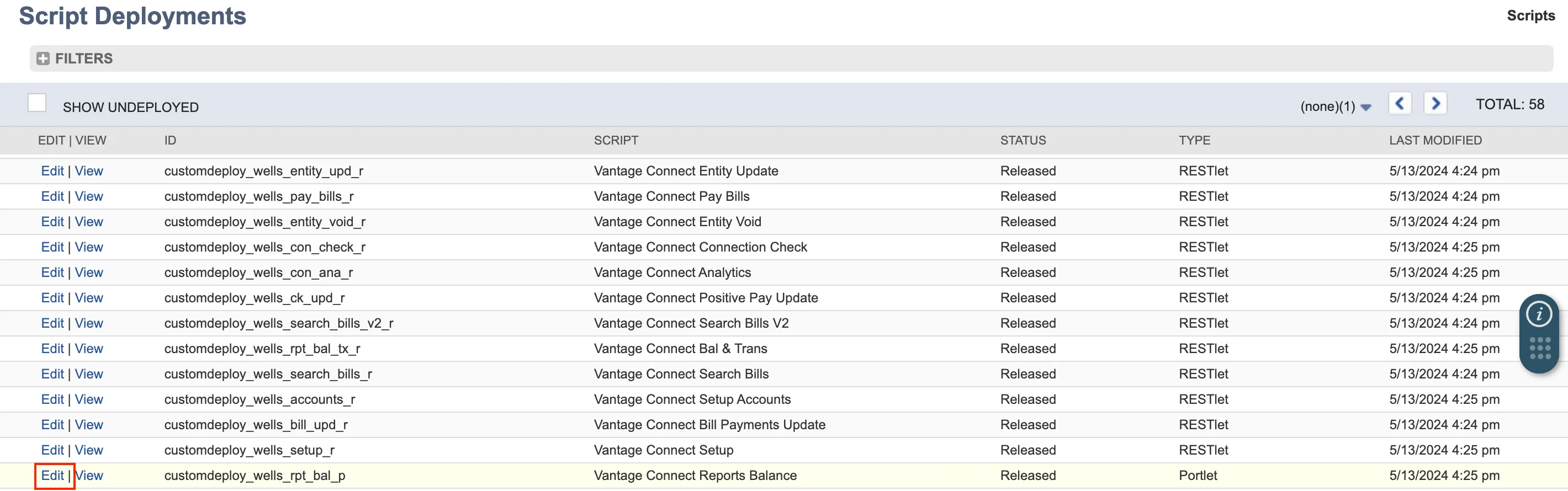The image size is (1568, 491).
Task: Edit the customdeploy_wells_rpt_bal_tx_r deployment
Action: [52, 349]
